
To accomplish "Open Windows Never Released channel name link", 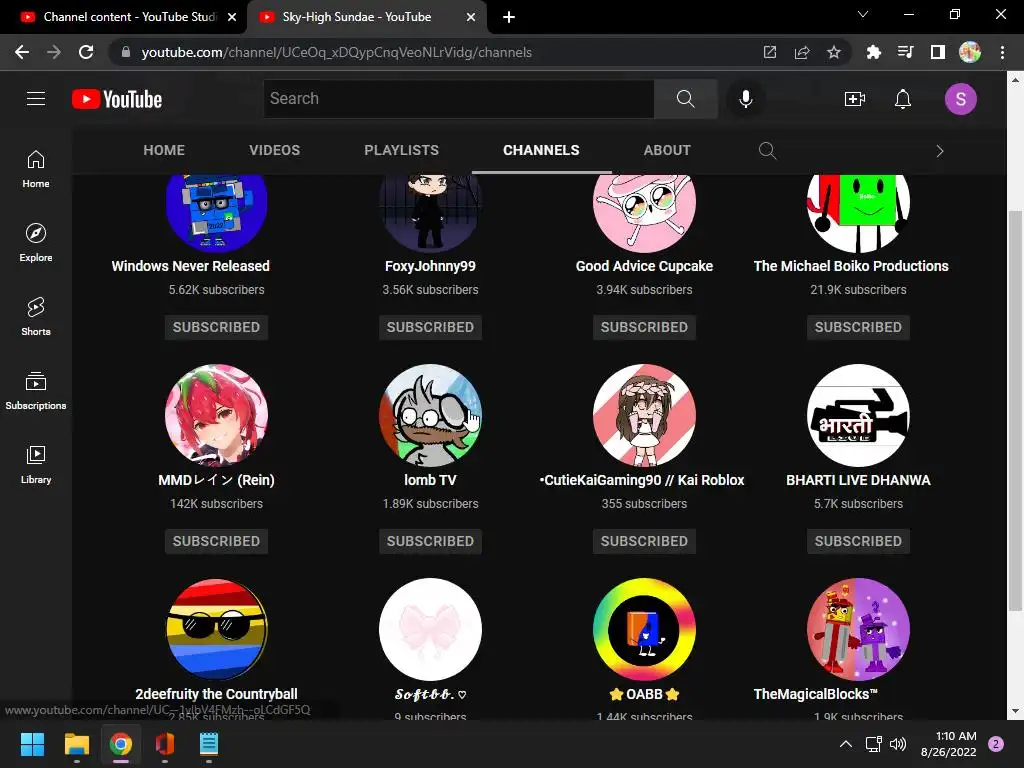I will pos(191,266).
